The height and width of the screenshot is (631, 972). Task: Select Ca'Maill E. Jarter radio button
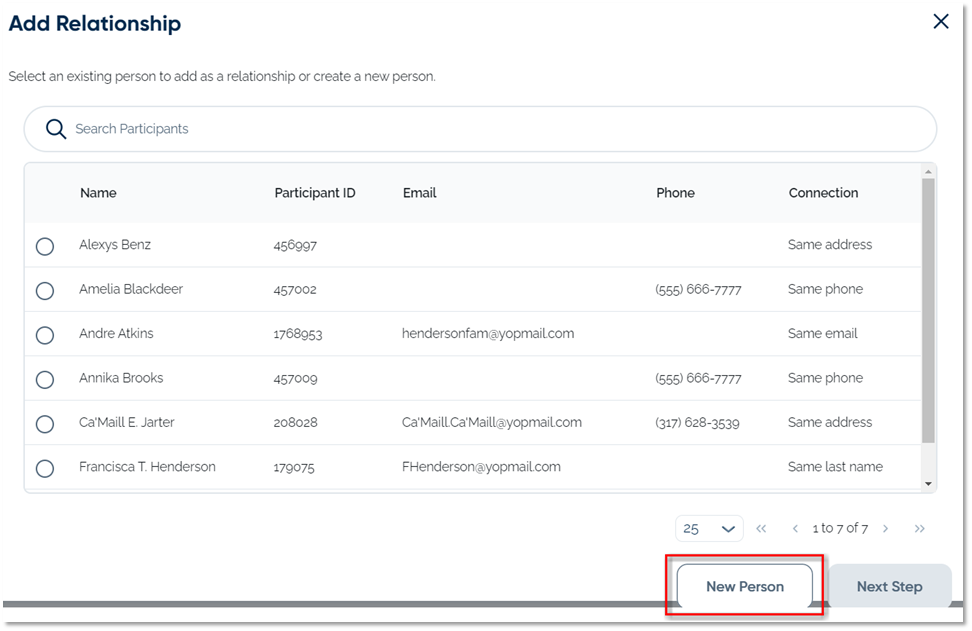coord(45,424)
